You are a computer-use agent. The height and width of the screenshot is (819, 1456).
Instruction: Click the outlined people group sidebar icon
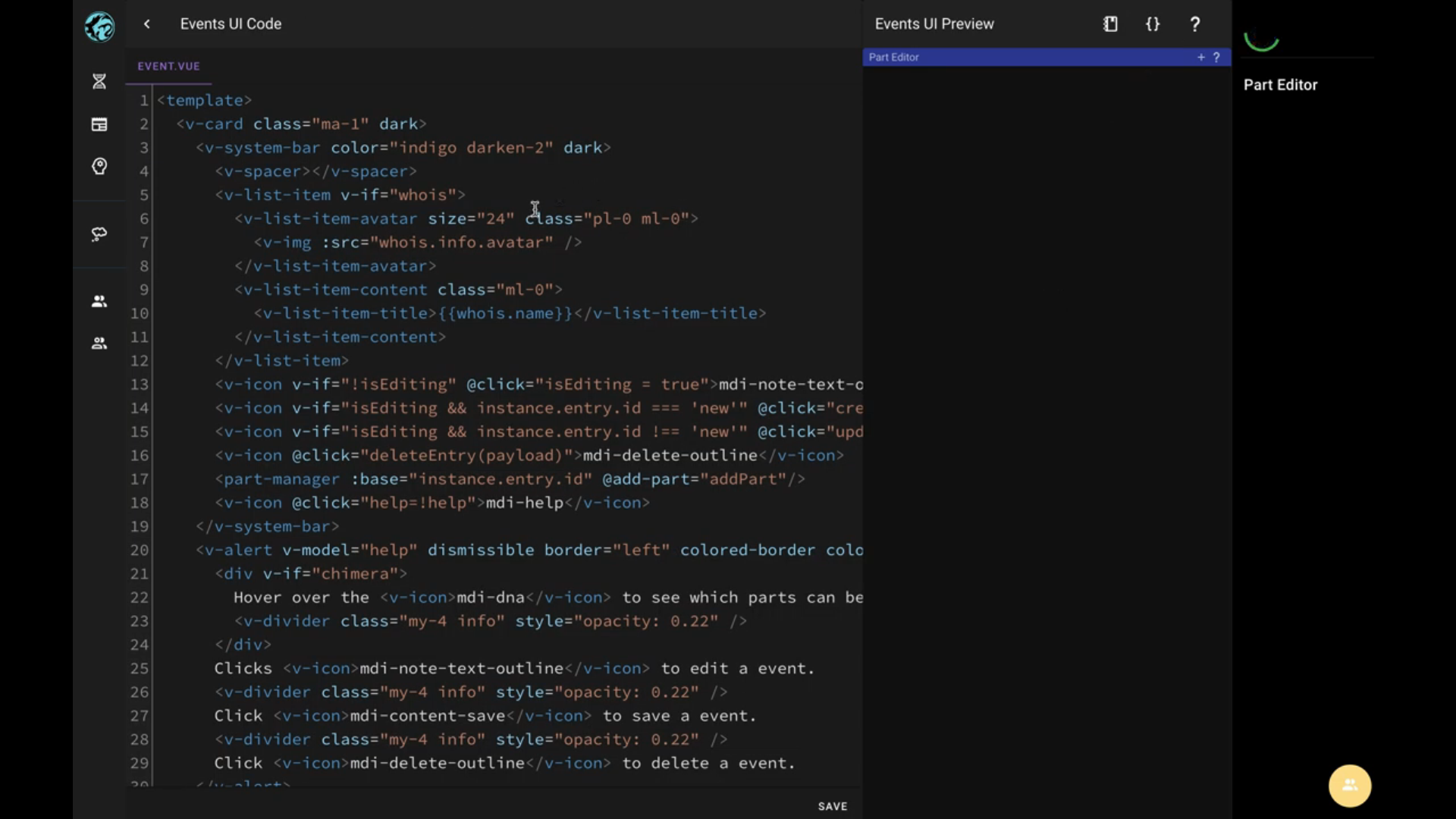[99, 344]
